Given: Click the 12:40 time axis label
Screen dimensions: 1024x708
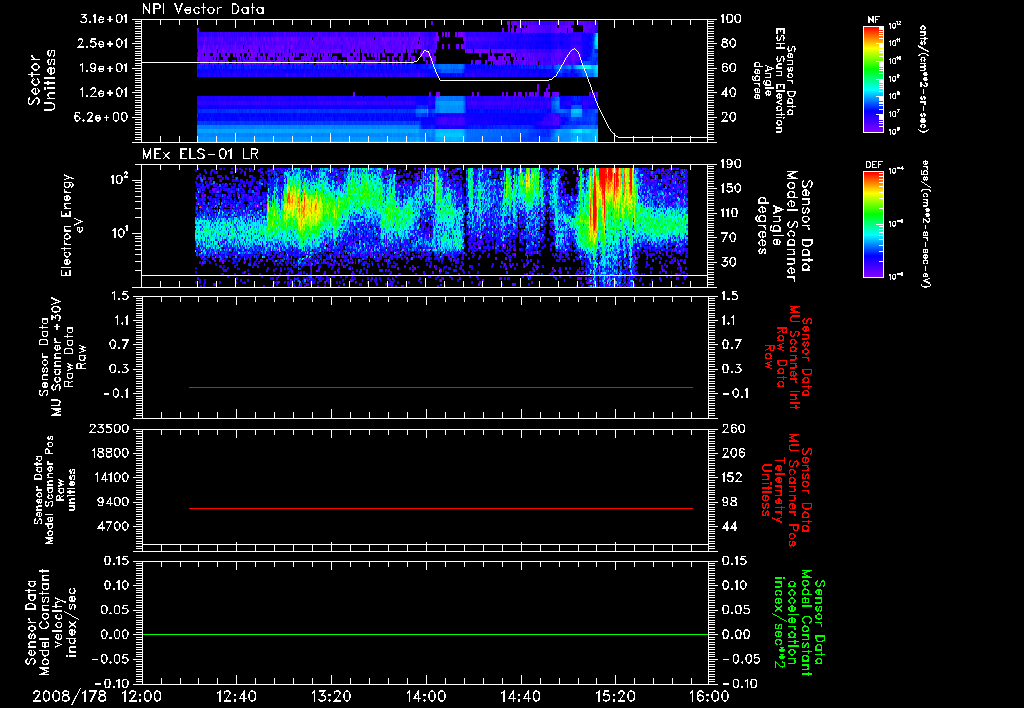Looking at the screenshot, I should pyautogui.click(x=236, y=696).
